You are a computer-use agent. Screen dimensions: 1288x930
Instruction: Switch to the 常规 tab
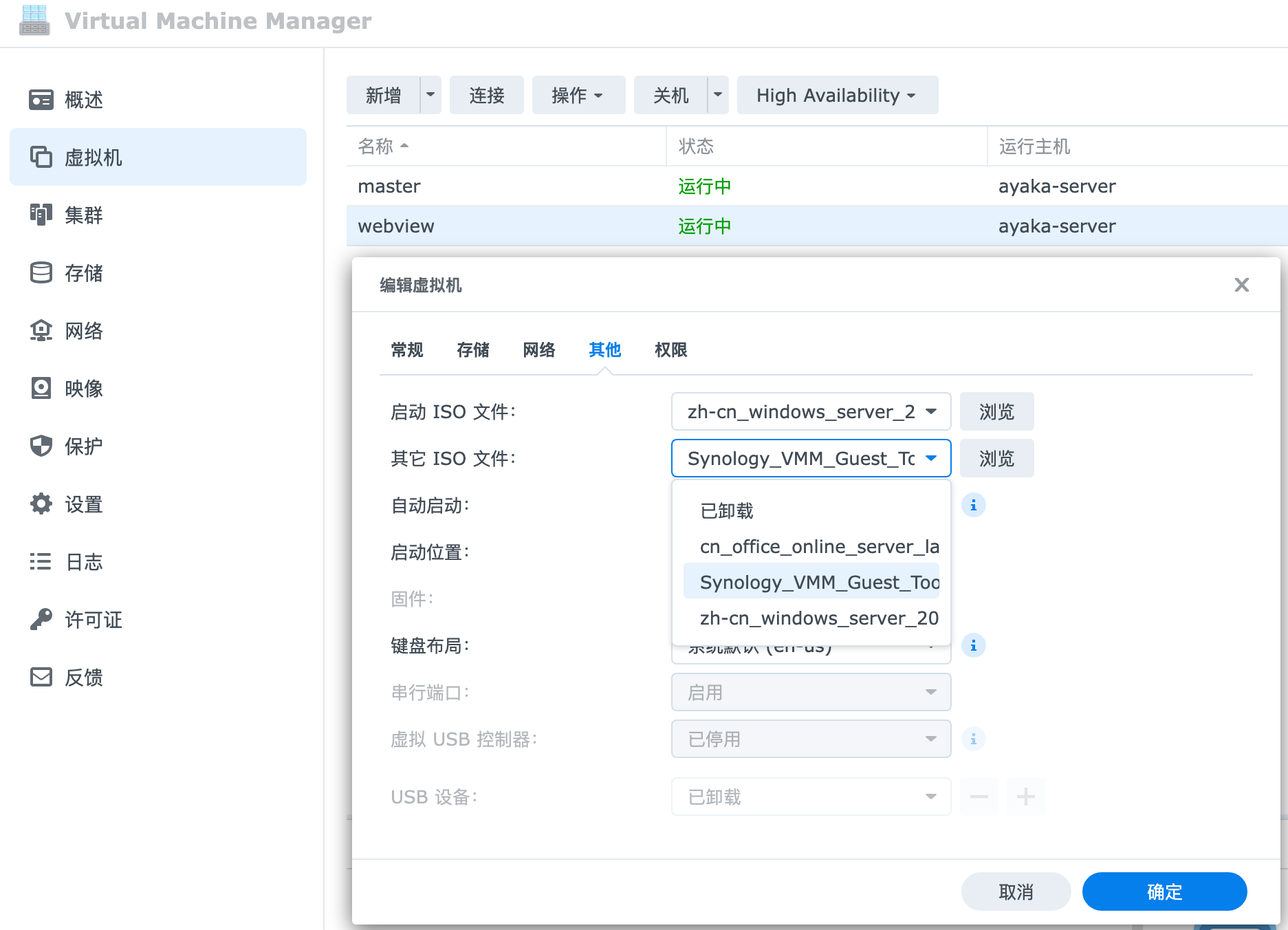[x=407, y=350]
